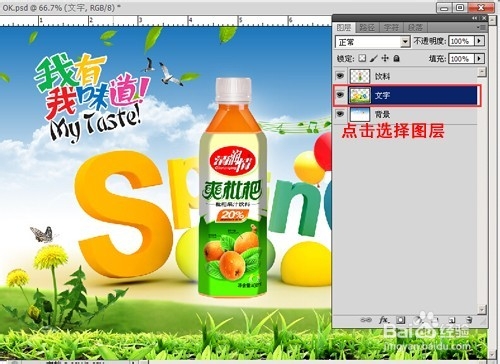Viewport: 500px width, 364px height.
Task: Click the 饮料 layer name
Action: pyautogui.click(x=382, y=76)
